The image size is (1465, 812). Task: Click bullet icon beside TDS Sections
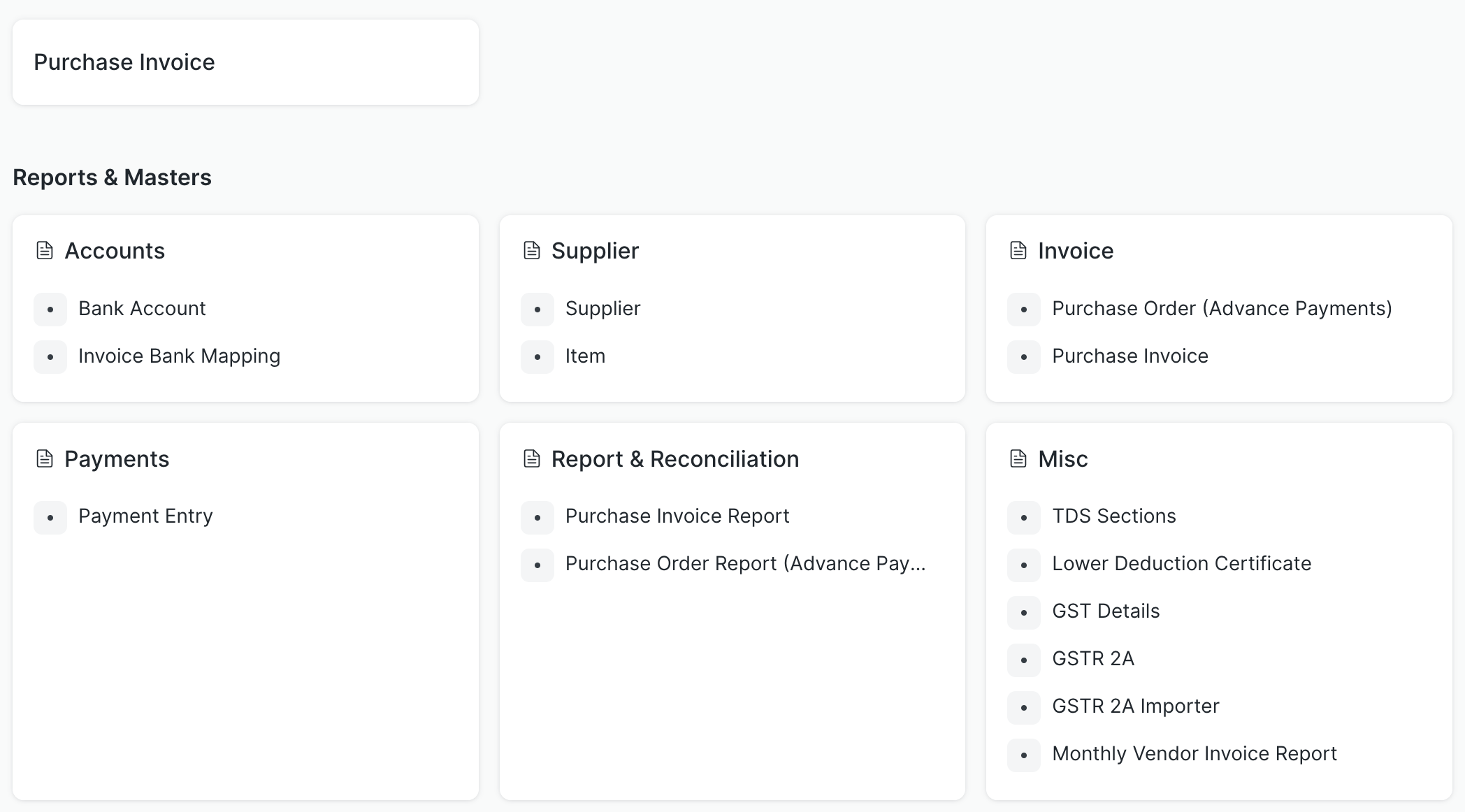click(1024, 517)
